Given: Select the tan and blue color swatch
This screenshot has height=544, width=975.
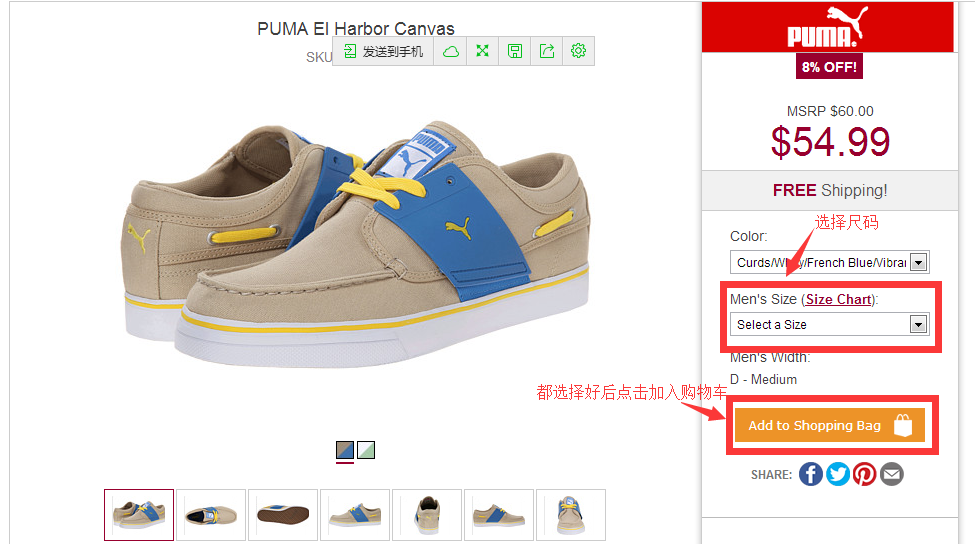Looking at the screenshot, I should (345, 449).
